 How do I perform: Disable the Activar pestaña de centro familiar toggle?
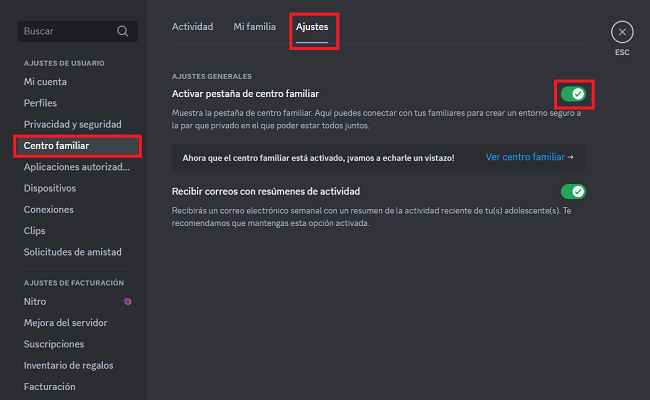point(572,94)
